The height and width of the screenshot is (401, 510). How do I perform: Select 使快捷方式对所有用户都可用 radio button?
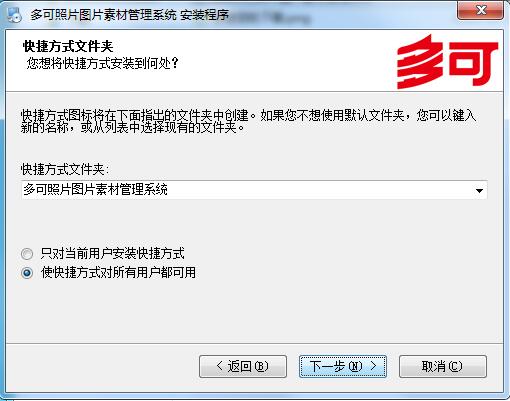click(x=27, y=273)
